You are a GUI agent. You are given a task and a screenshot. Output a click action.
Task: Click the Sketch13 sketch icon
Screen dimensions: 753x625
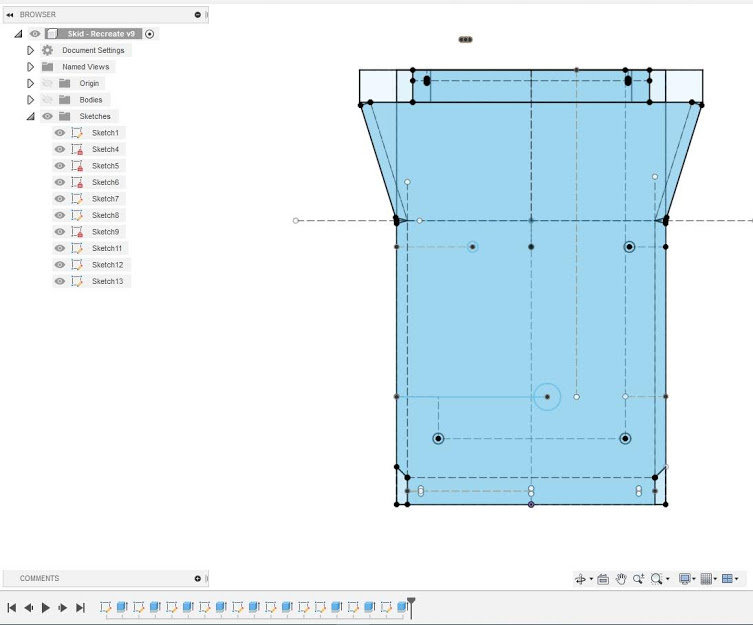click(77, 281)
